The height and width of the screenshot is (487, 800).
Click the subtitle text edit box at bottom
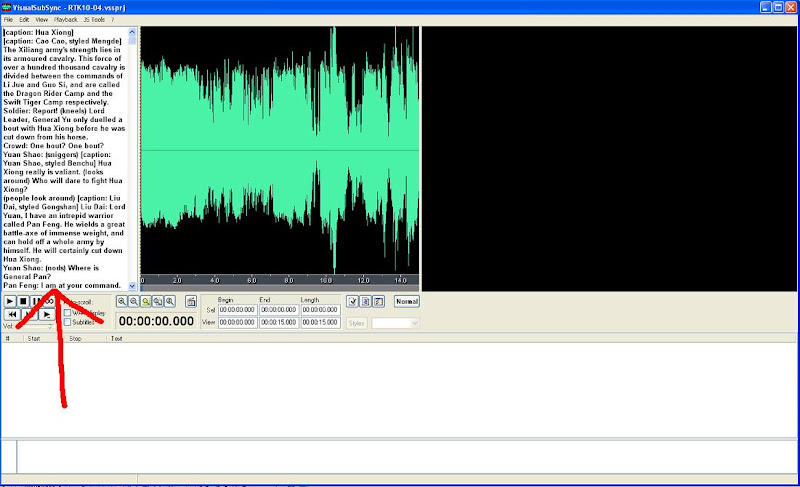[407, 456]
